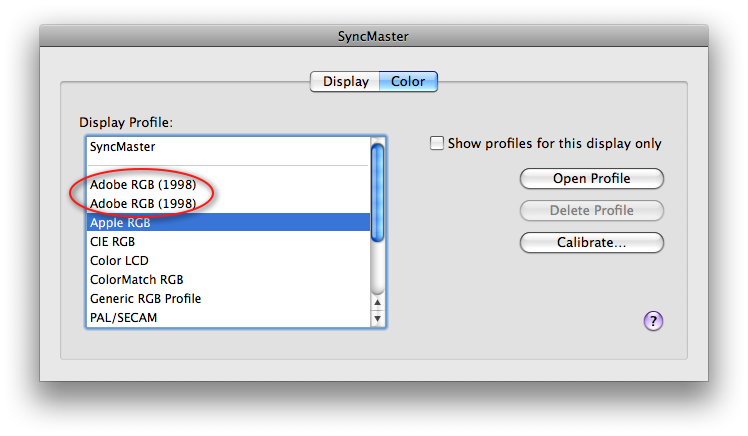Pick the CIE RGB profile
748x436 pixels.
click(x=229, y=241)
